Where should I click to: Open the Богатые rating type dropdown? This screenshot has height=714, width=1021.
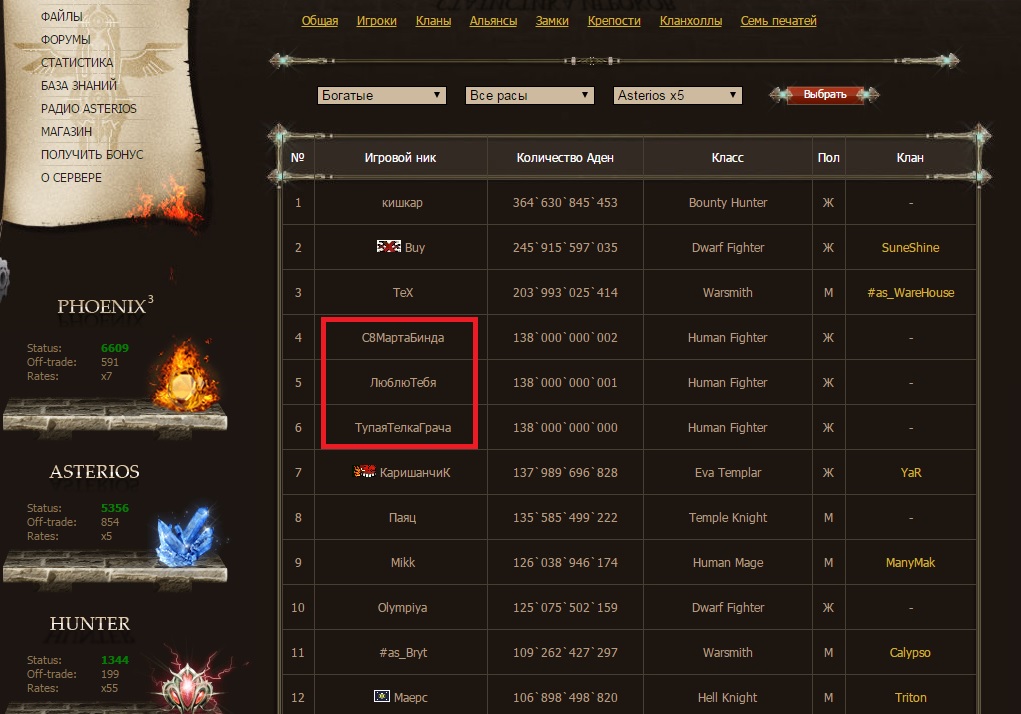(382, 95)
